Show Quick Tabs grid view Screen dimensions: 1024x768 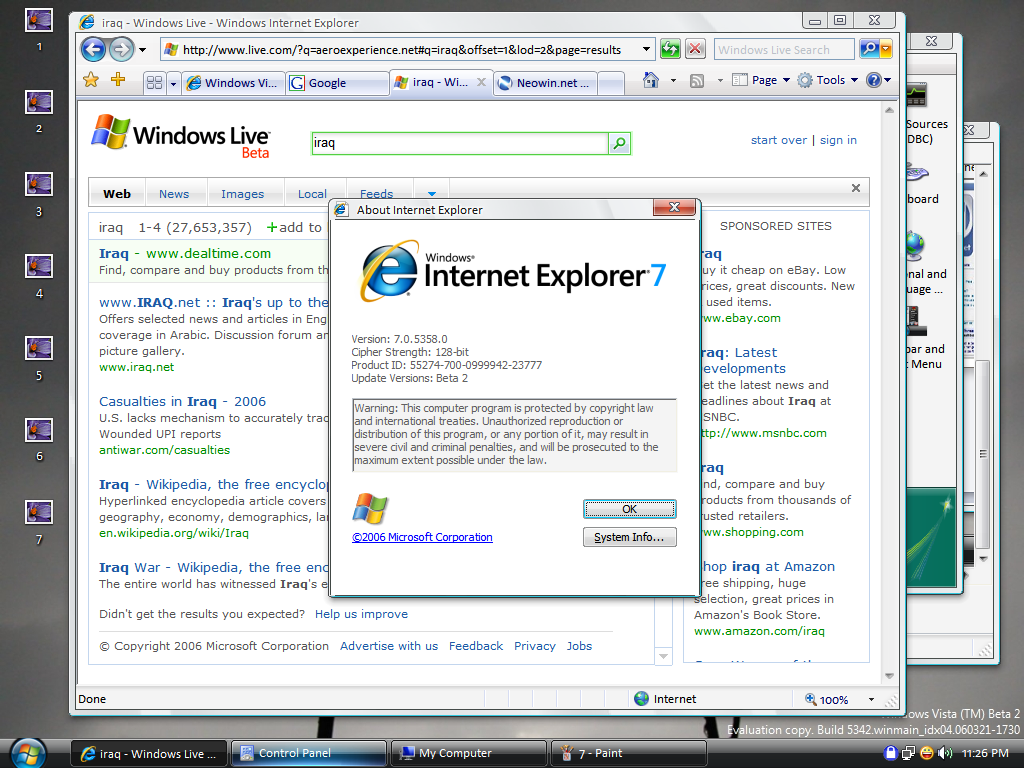click(x=155, y=83)
